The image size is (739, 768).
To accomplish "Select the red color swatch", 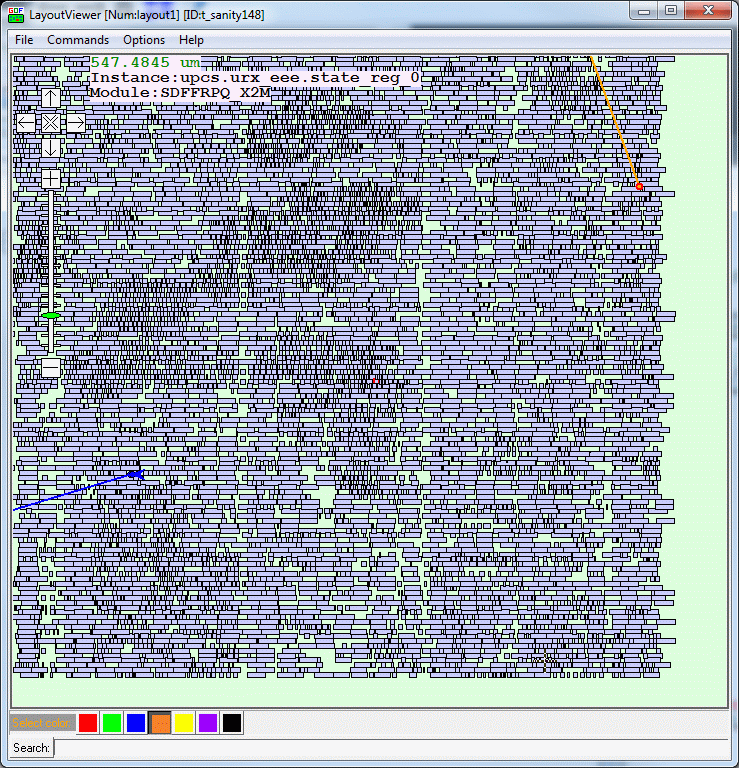I will pyautogui.click(x=88, y=722).
